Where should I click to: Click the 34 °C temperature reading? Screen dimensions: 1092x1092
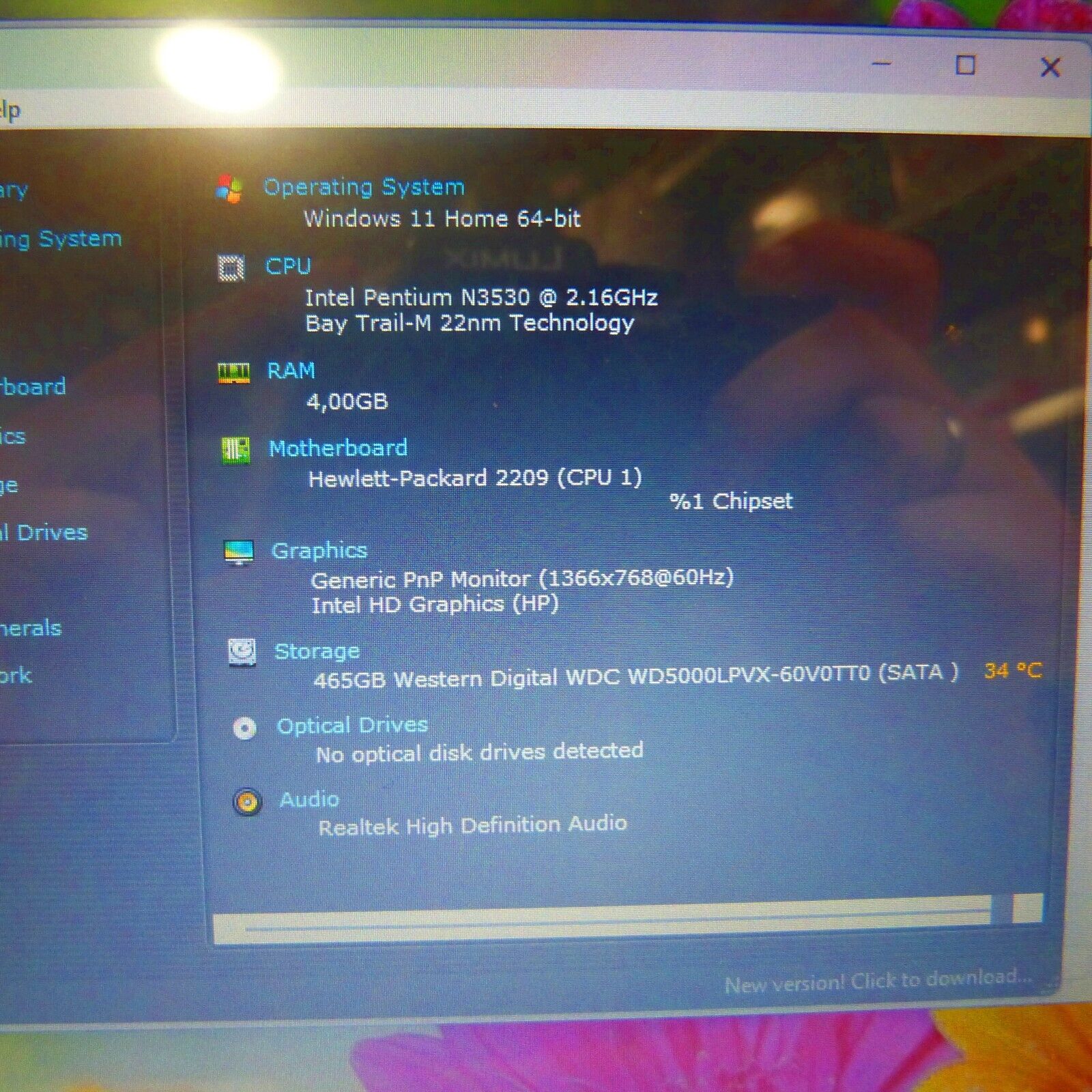click(x=1013, y=671)
